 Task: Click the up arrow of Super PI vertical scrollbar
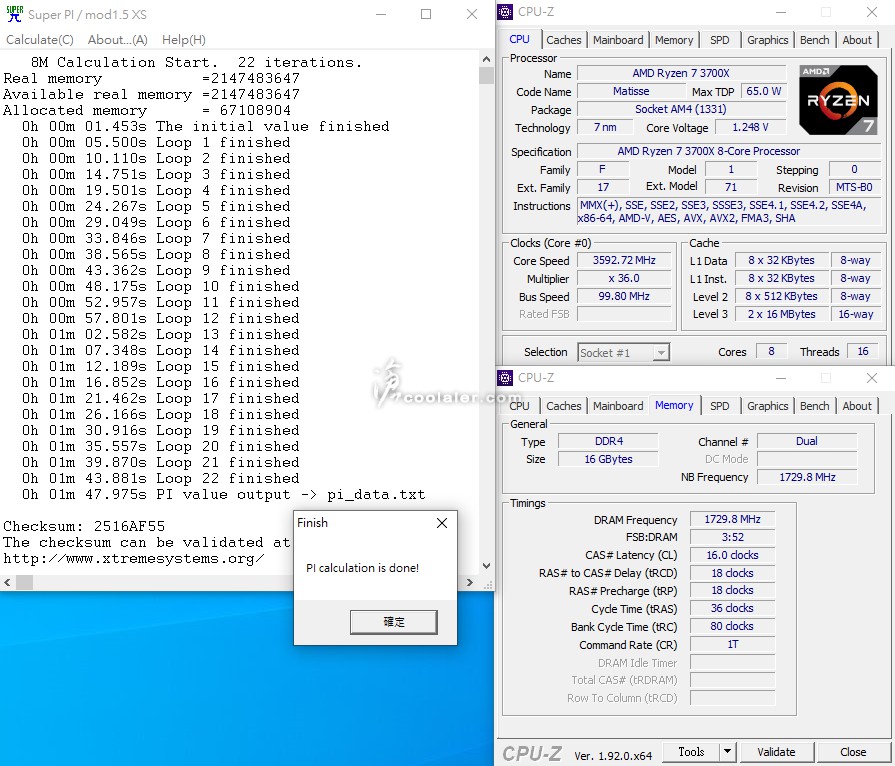pyautogui.click(x=486, y=59)
